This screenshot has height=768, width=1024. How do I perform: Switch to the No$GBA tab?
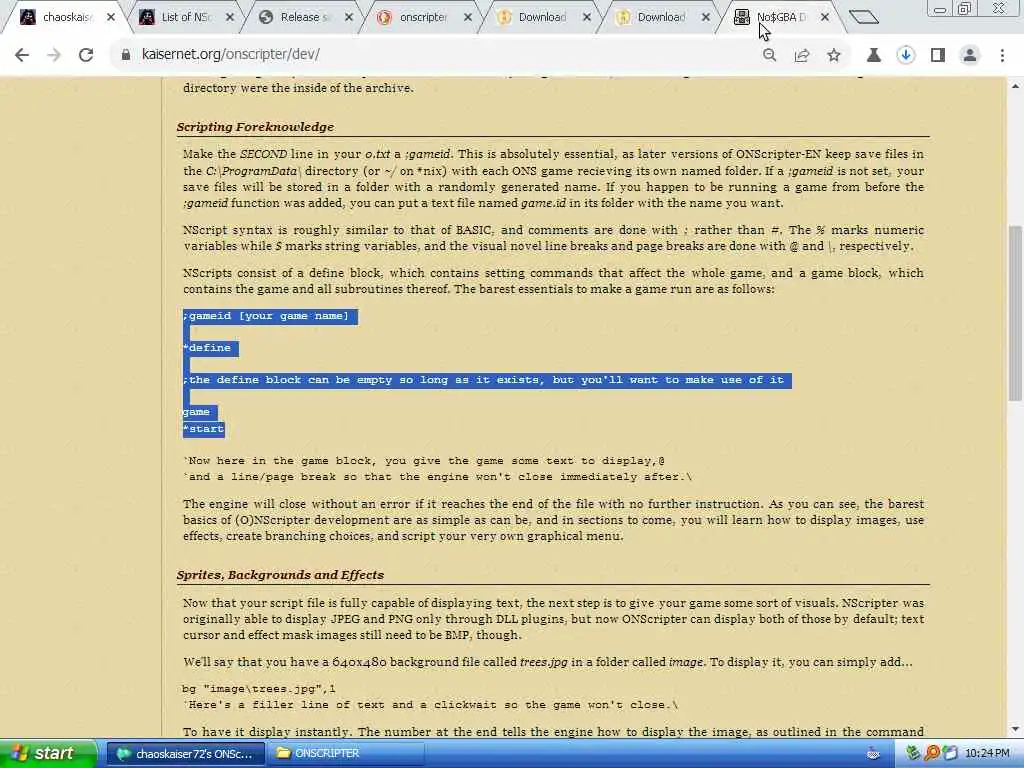pos(781,17)
